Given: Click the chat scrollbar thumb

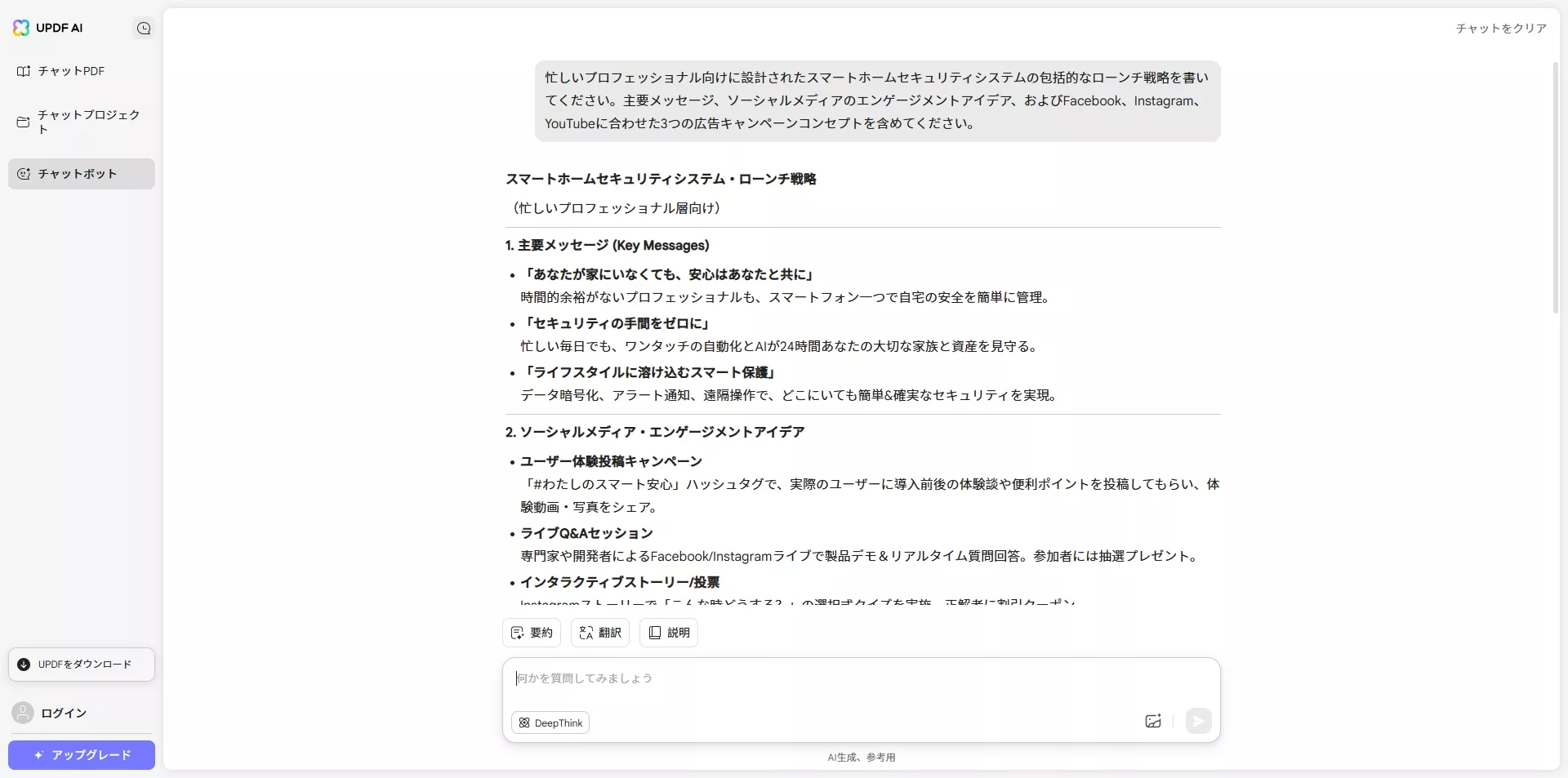Looking at the screenshot, I should coord(1555,188).
